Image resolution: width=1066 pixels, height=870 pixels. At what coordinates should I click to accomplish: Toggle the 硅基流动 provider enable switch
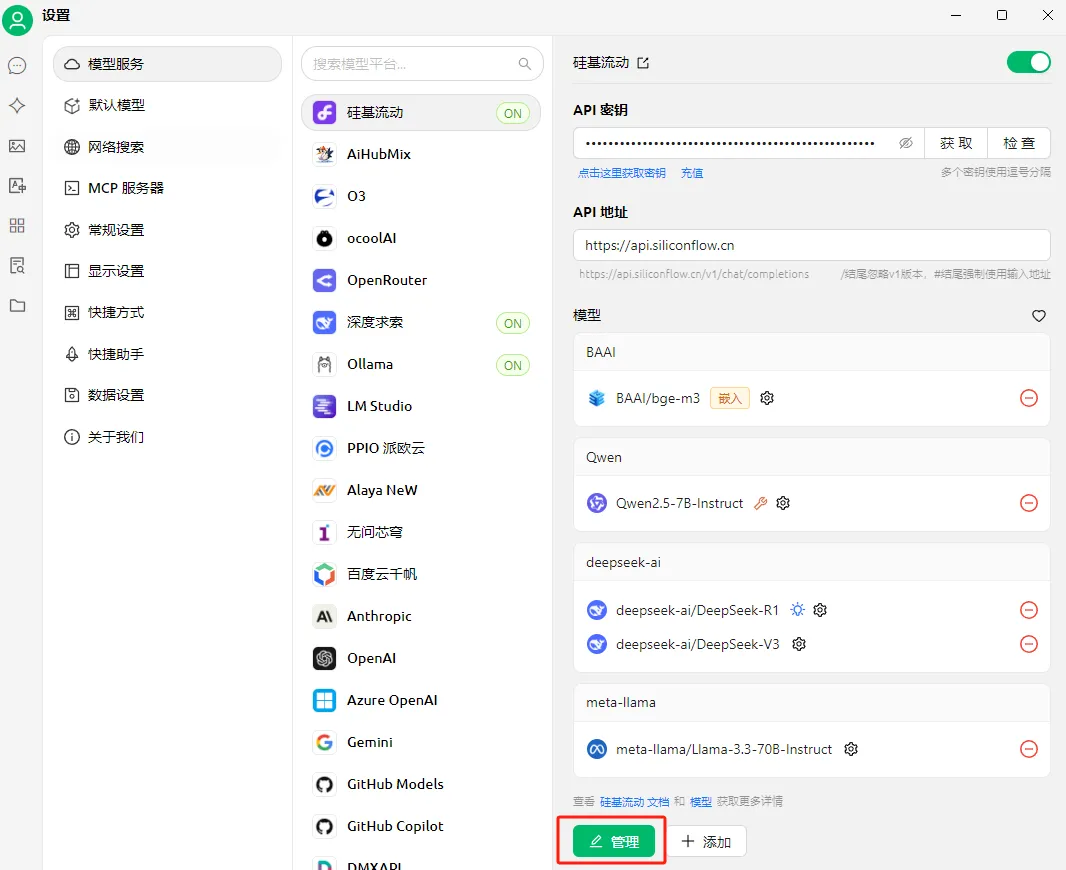(1029, 63)
